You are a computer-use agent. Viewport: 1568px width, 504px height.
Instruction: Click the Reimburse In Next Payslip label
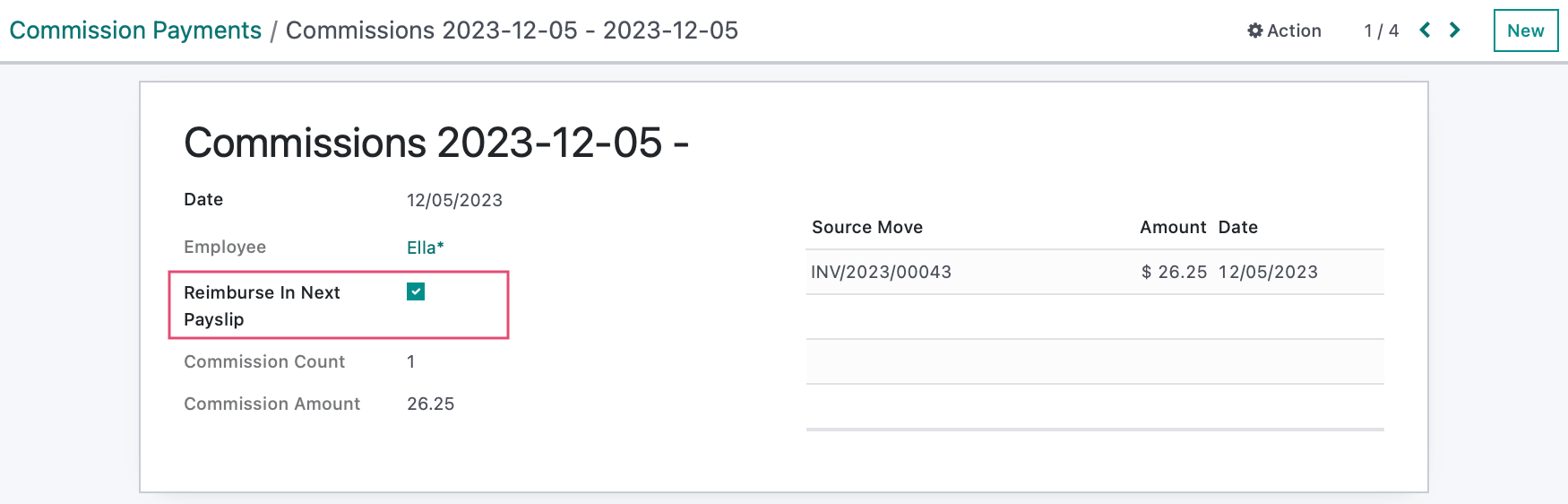(x=262, y=306)
